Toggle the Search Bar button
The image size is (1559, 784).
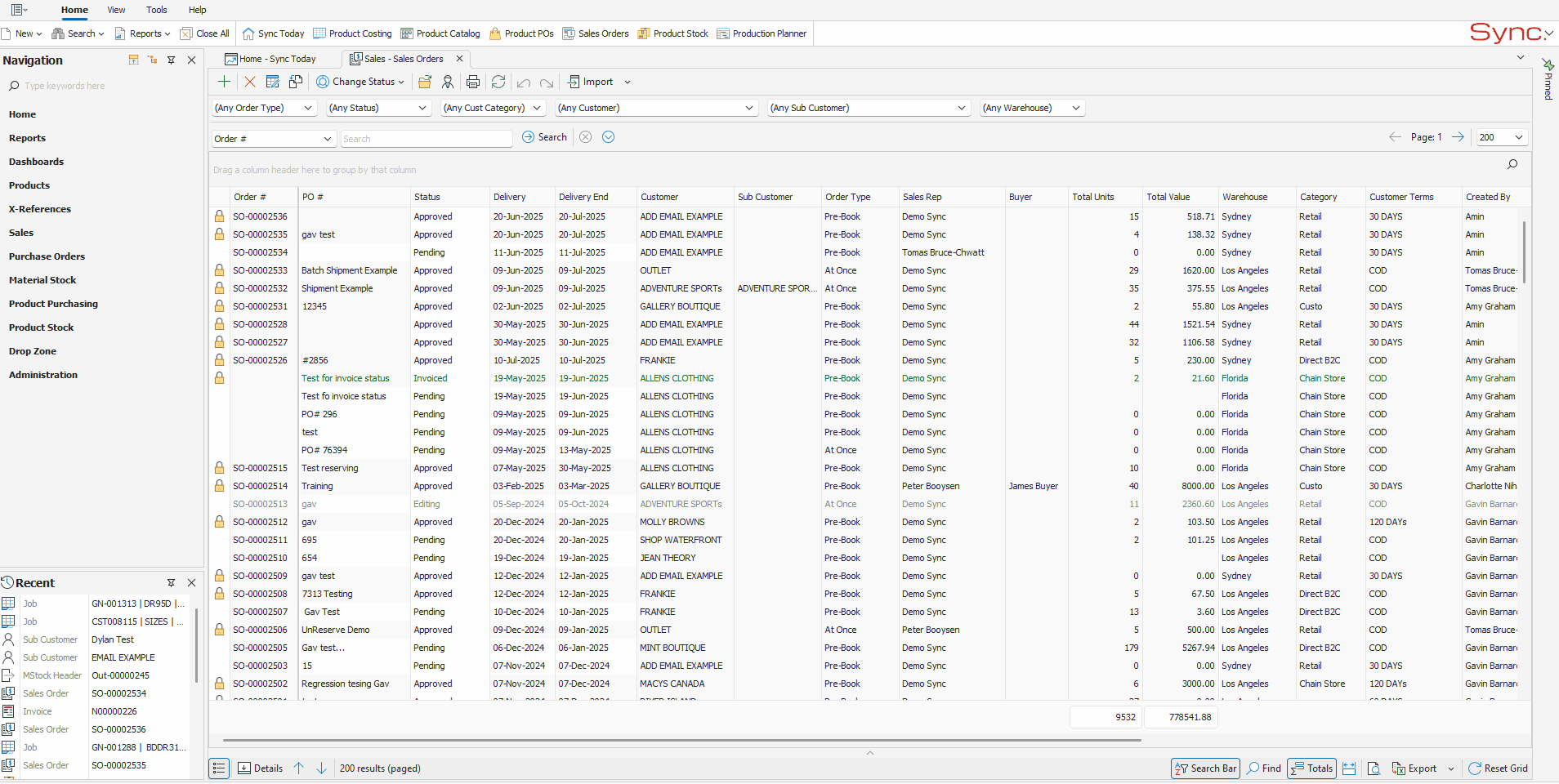tap(1205, 768)
